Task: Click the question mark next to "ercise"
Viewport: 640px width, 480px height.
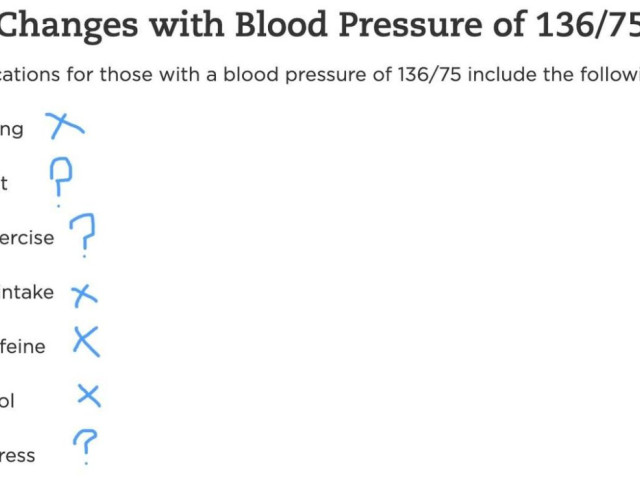Action: pyautogui.click(x=87, y=234)
